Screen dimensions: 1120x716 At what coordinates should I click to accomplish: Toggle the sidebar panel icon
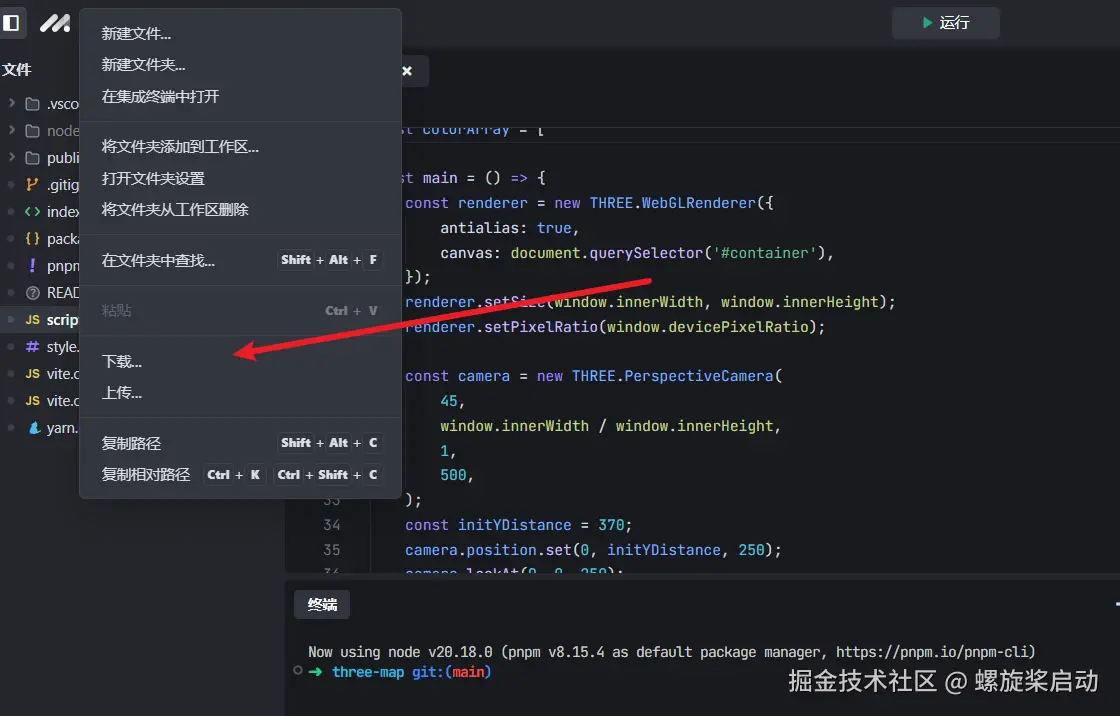click(11, 23)
